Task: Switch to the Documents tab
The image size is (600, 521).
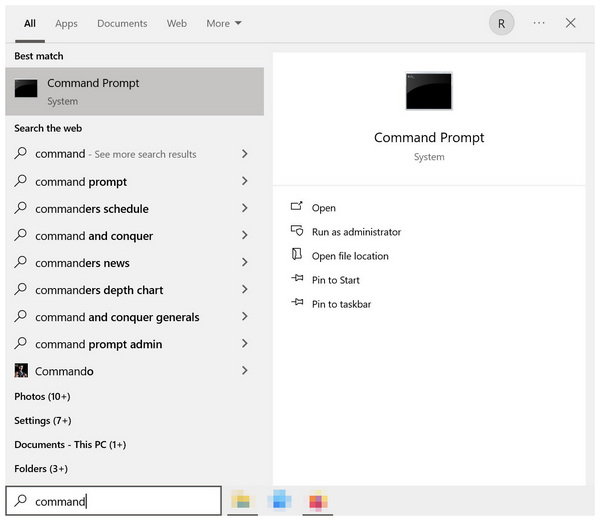Action: (x=122, y=23)
